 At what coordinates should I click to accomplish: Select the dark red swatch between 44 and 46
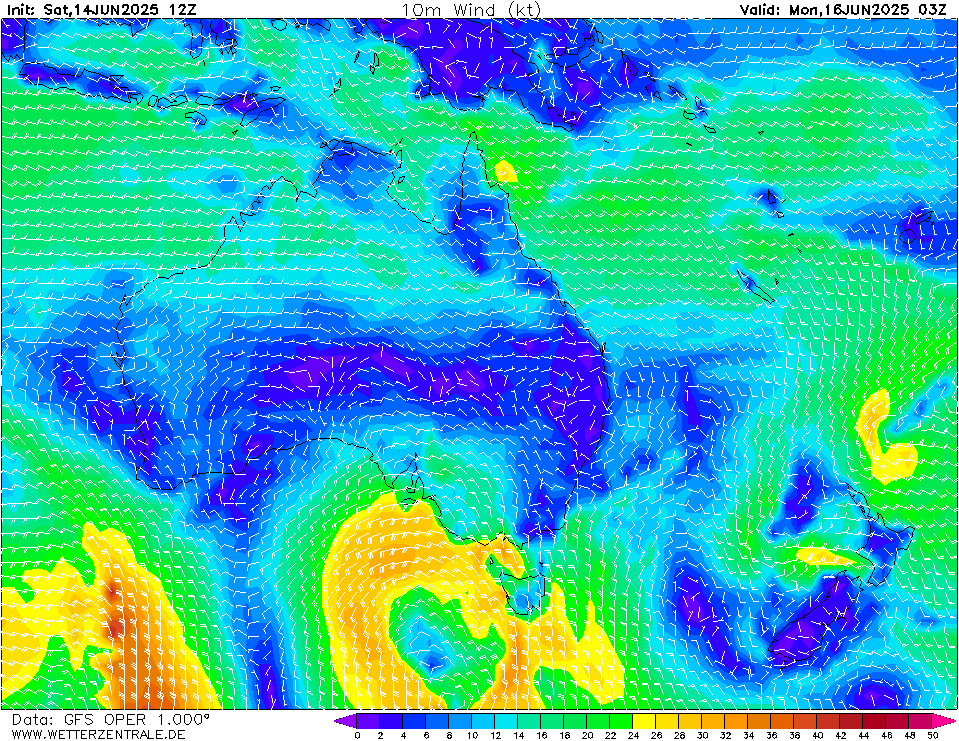click(875, 721)
